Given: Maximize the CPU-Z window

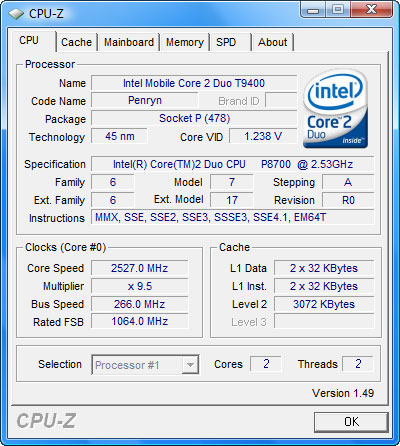Looking at the screenshot, I should pos(337,10).
